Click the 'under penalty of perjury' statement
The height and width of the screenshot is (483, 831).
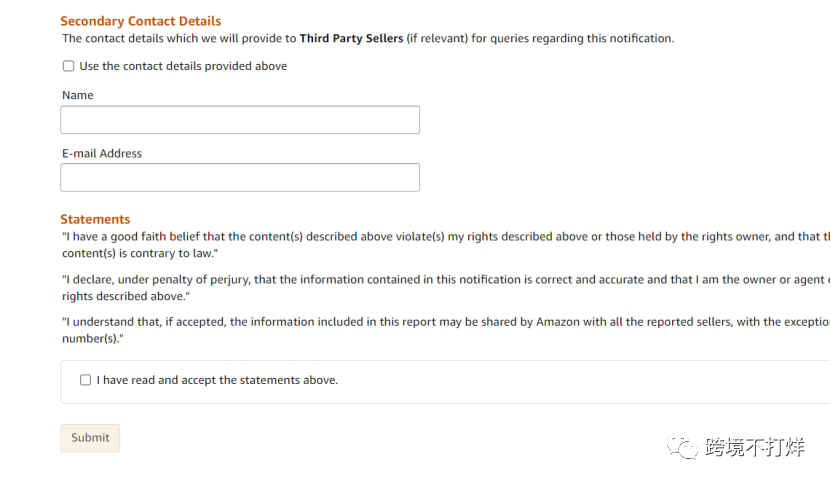tap(440, 280)
